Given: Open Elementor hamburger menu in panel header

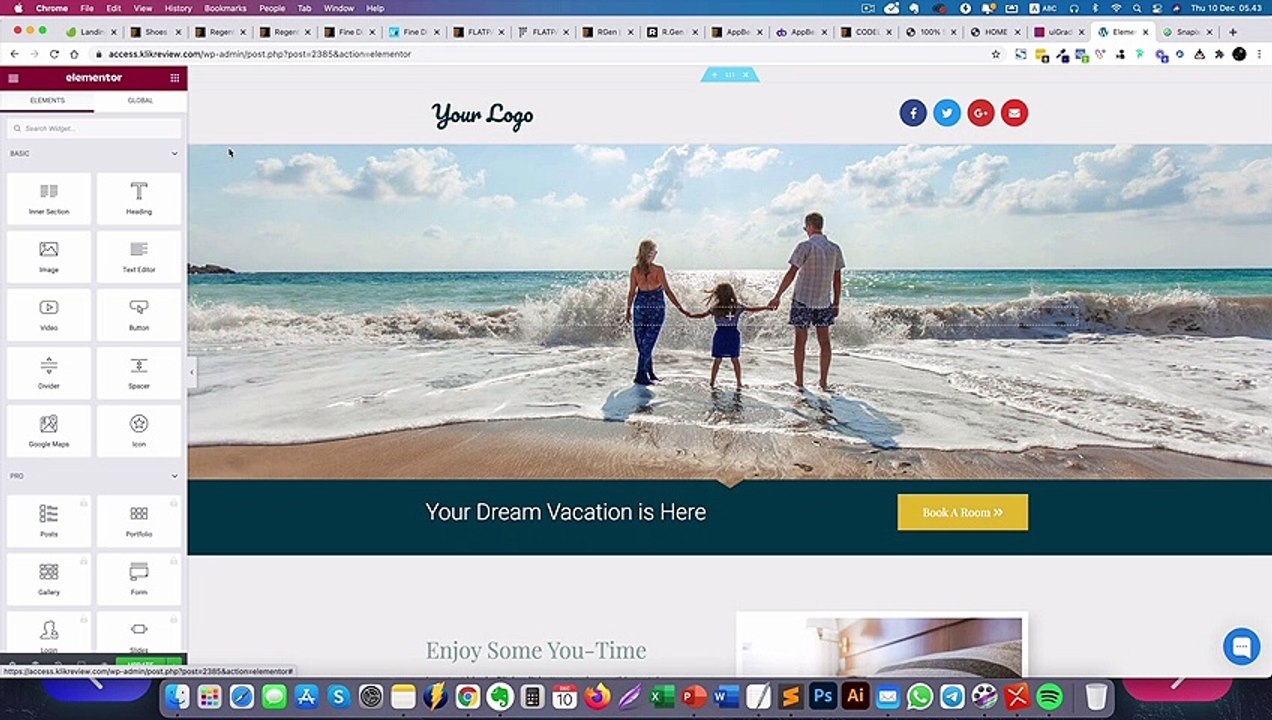Looking at the screenshot, I should [x=13, y=78].
